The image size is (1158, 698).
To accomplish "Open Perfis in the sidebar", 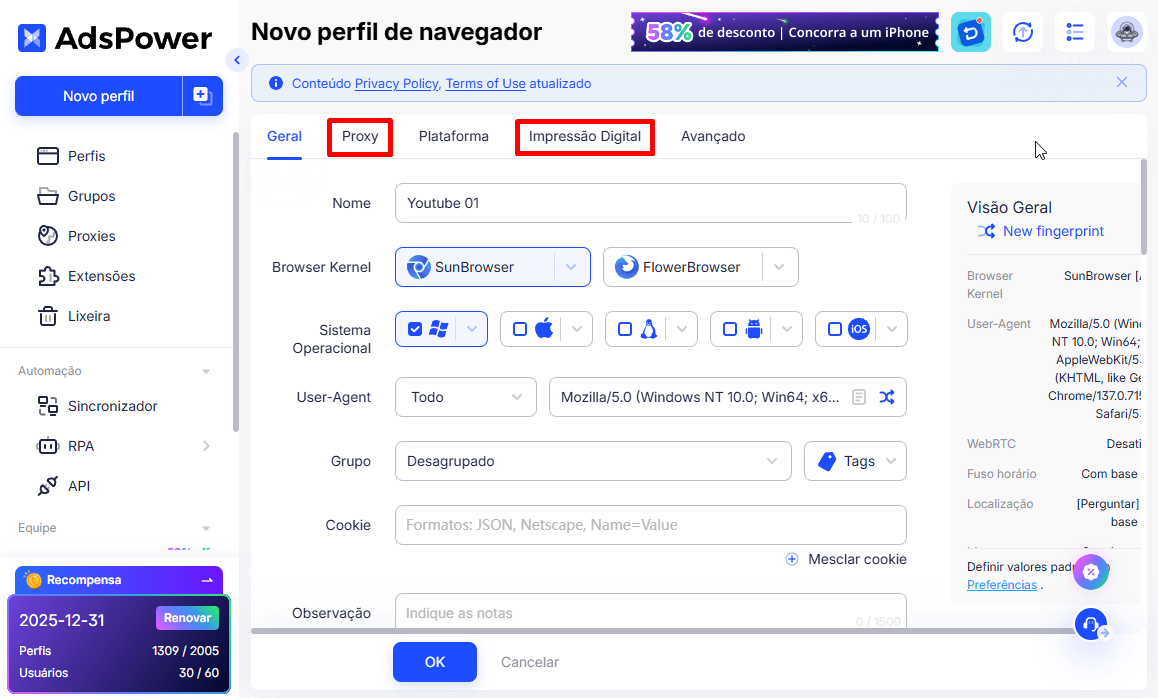I will [x=86, y=156].
